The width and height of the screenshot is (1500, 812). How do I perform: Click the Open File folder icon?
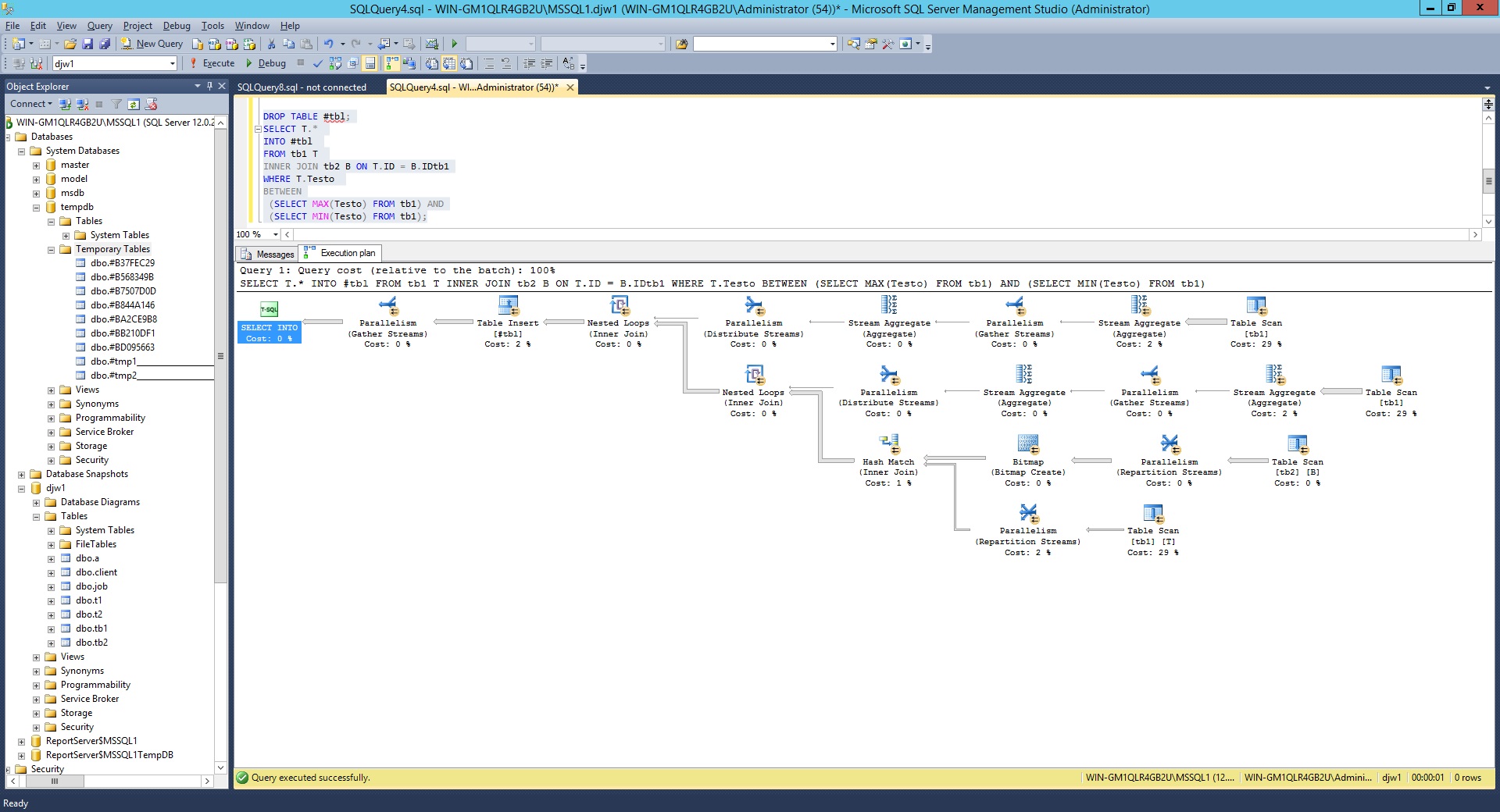point(70,44)
